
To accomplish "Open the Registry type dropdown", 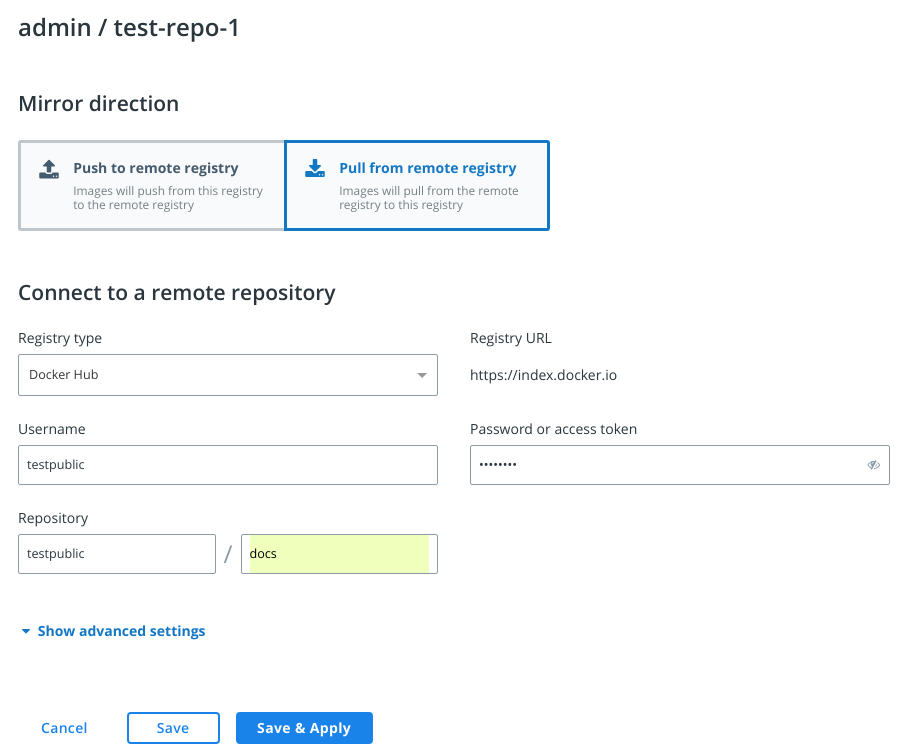I will pos(227,375).
